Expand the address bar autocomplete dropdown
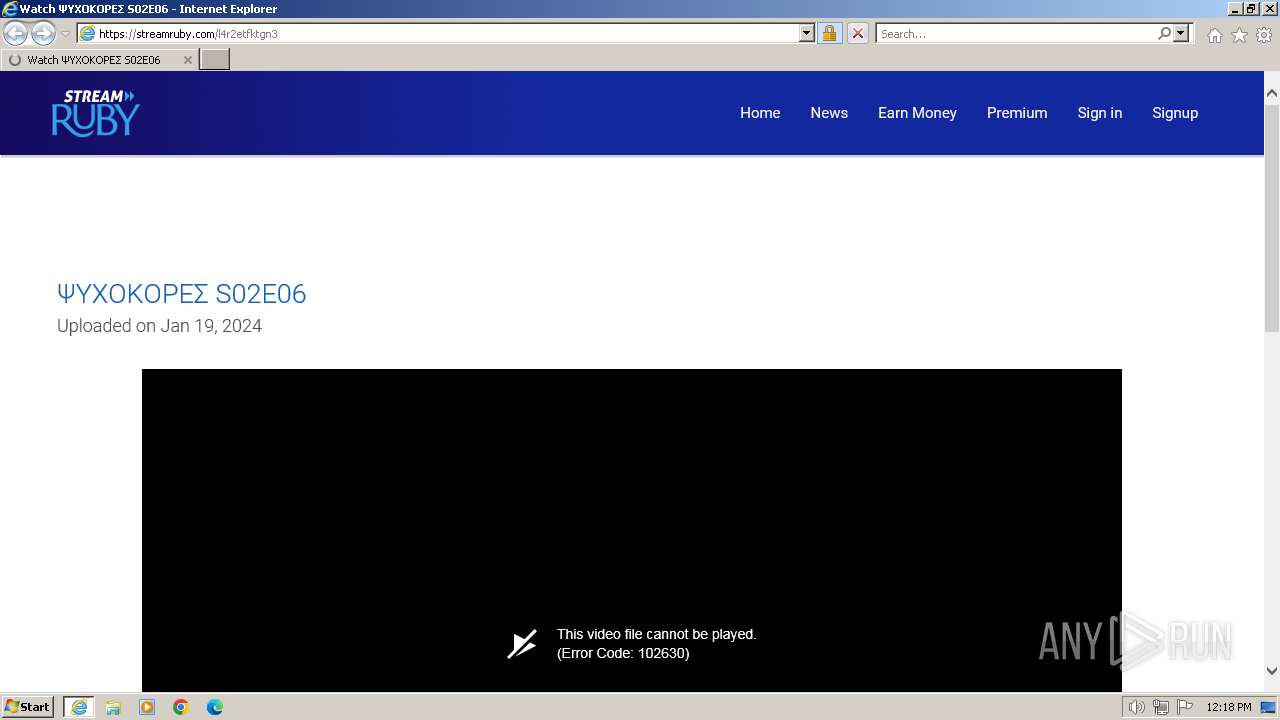The image size is (1280, 720). [807, 33]
